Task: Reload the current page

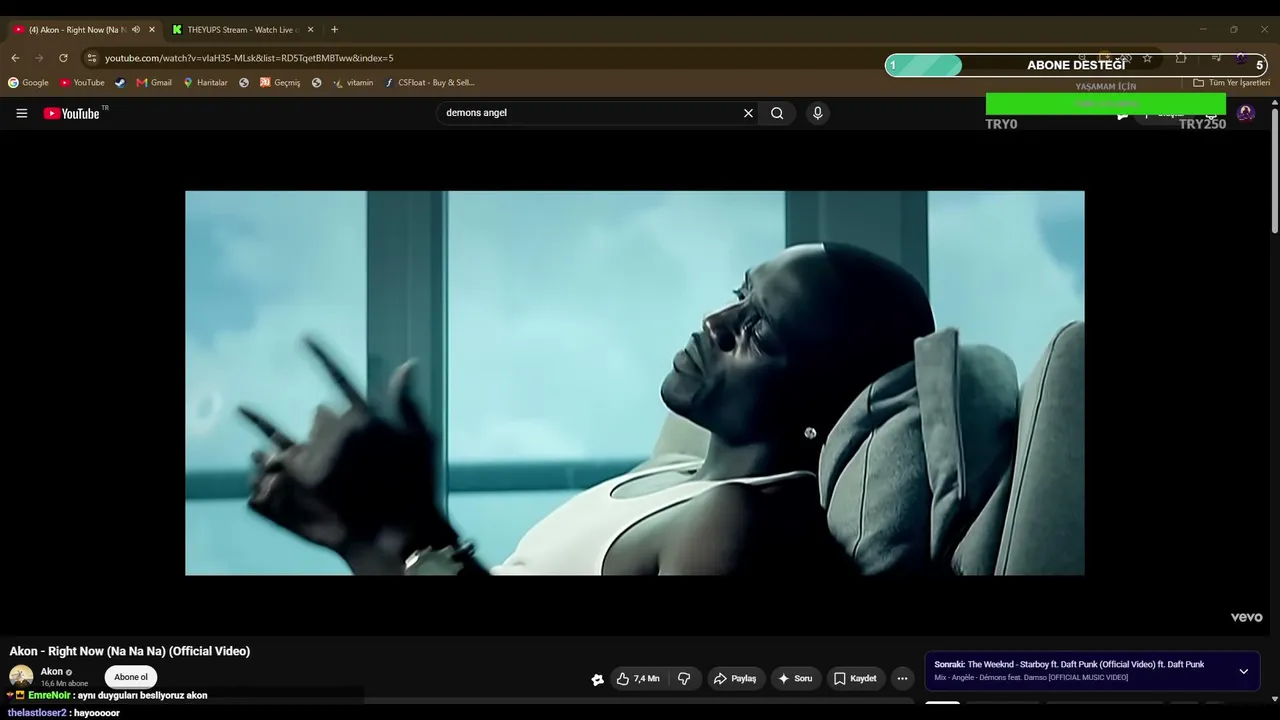Action: tap(64, 58)
